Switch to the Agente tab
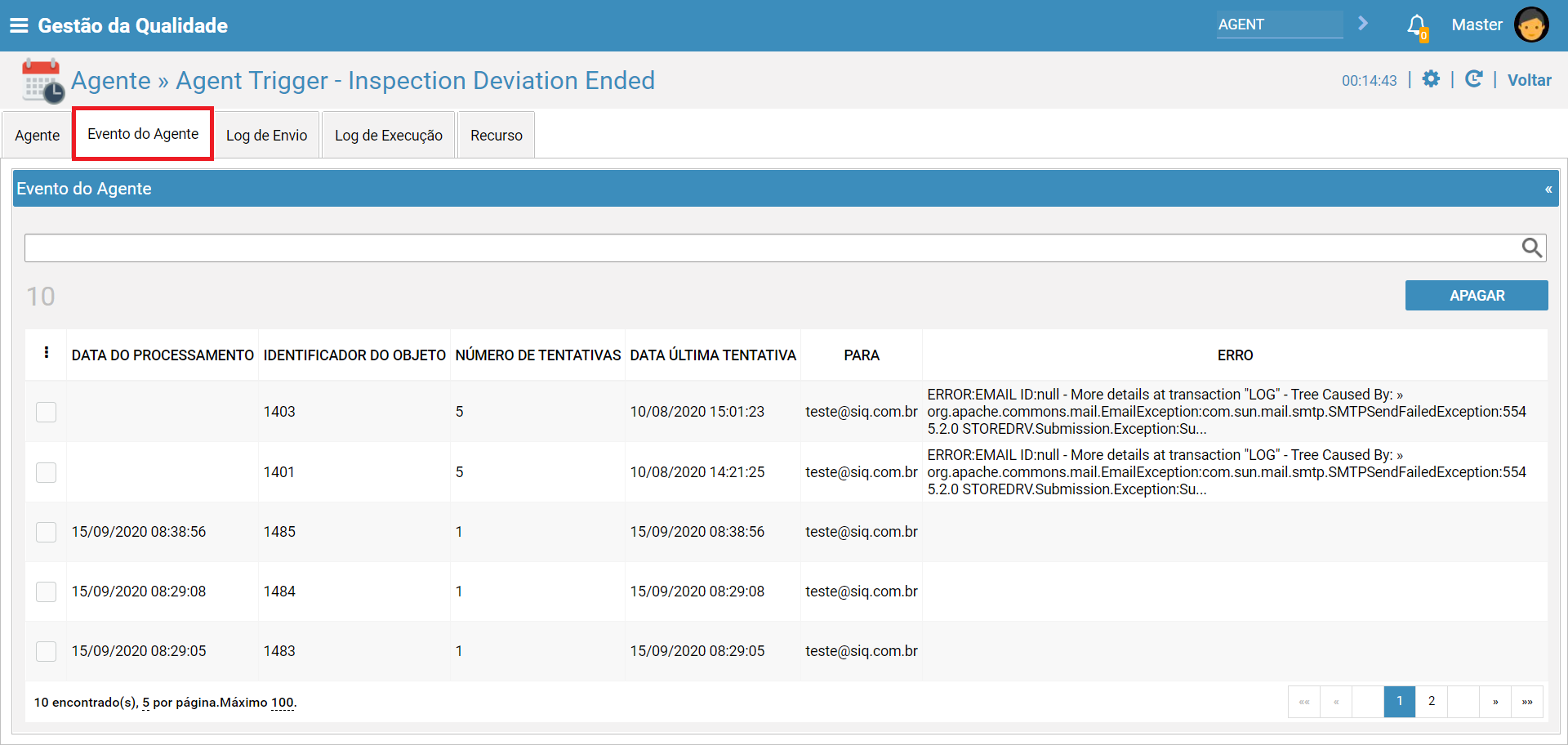The width and height of the screenshot is (1568, 750). point(38,135)
